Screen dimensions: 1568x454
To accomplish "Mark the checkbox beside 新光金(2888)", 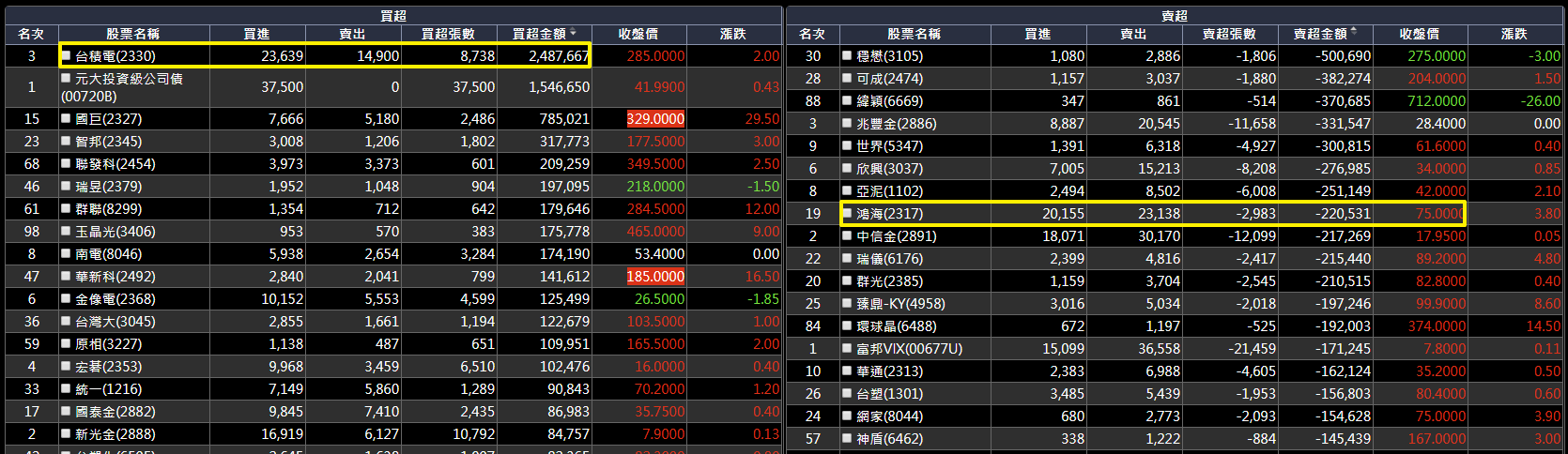I will [x=67, y=434].
